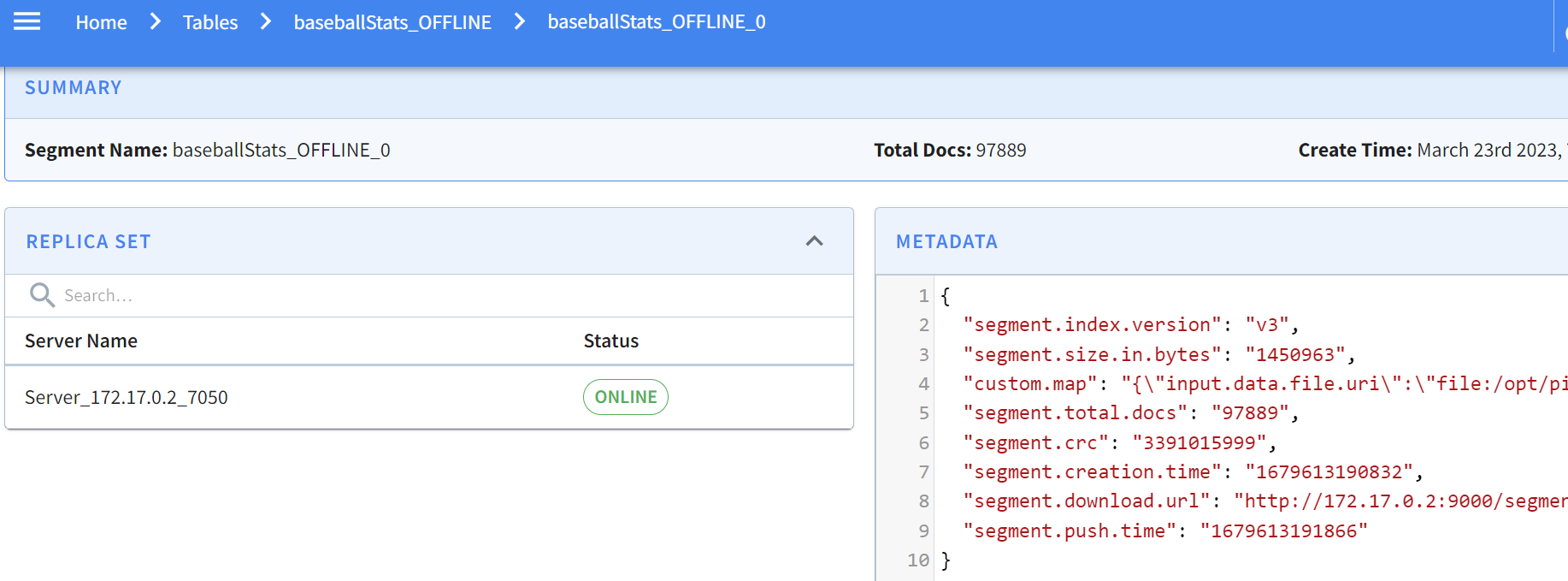Click the SUMMARY section header
This screenshot has width=1568, height=581.
74,88
